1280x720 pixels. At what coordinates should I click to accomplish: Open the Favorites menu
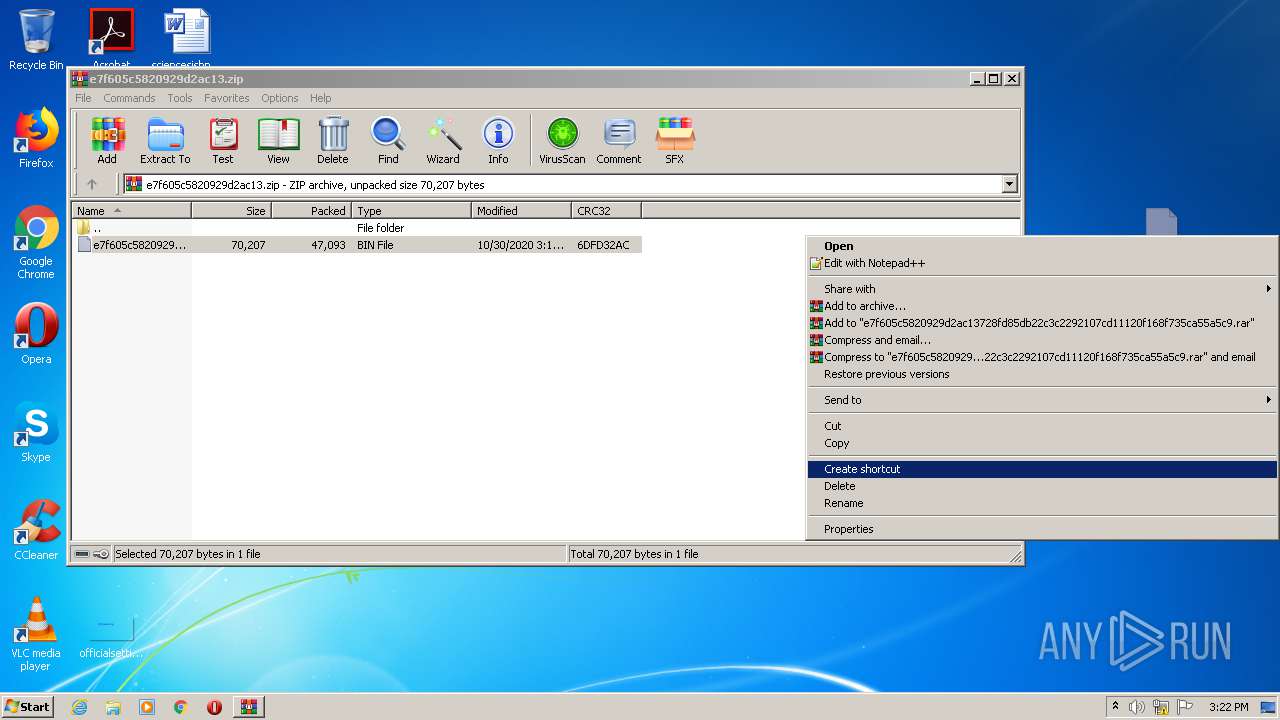227,98
